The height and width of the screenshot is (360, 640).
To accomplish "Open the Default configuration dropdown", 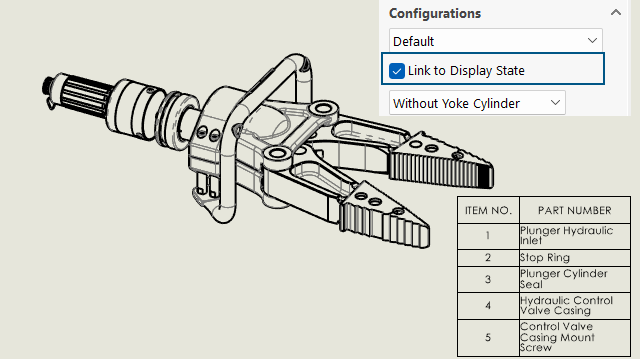I will pyautogui.click(x=496, y=41).
